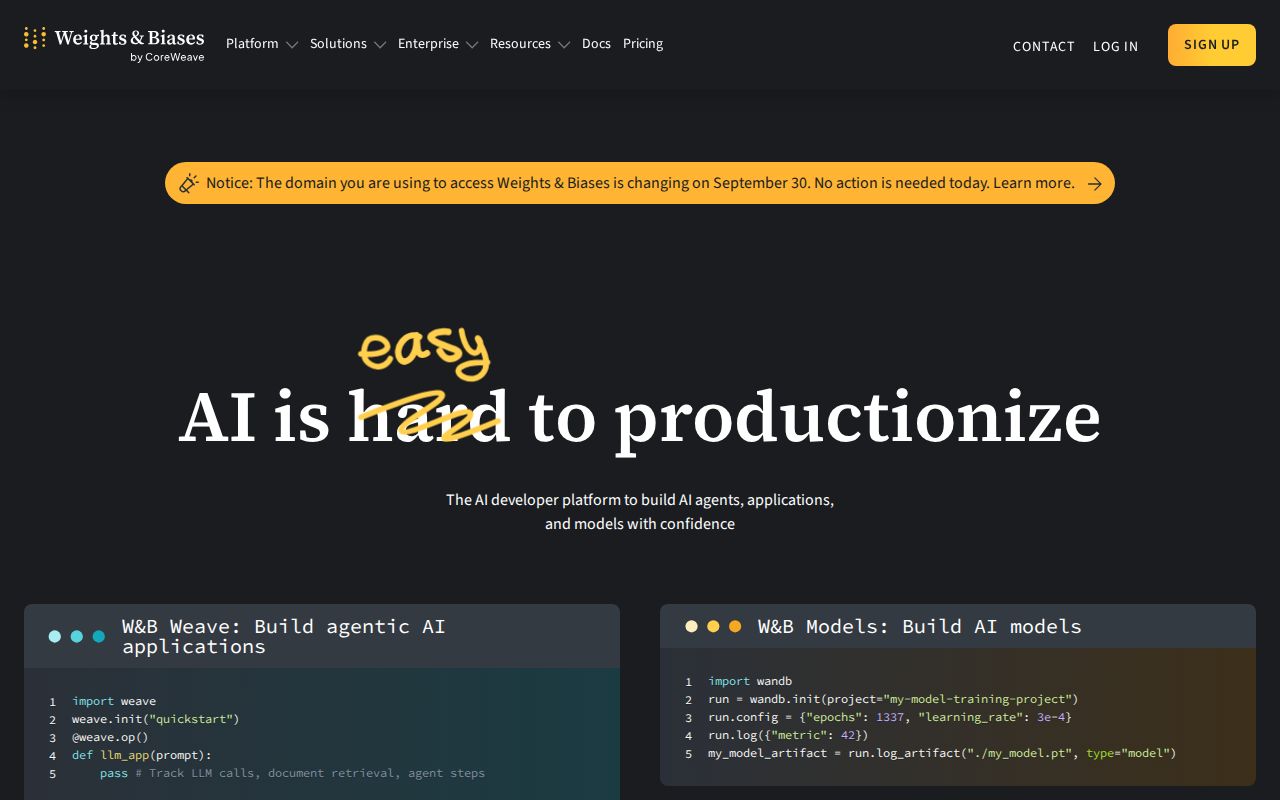This screenshot has width=1280, height=800.
Task: Click the "by CoreWeave" text under logo
Action: coord(167,57)
